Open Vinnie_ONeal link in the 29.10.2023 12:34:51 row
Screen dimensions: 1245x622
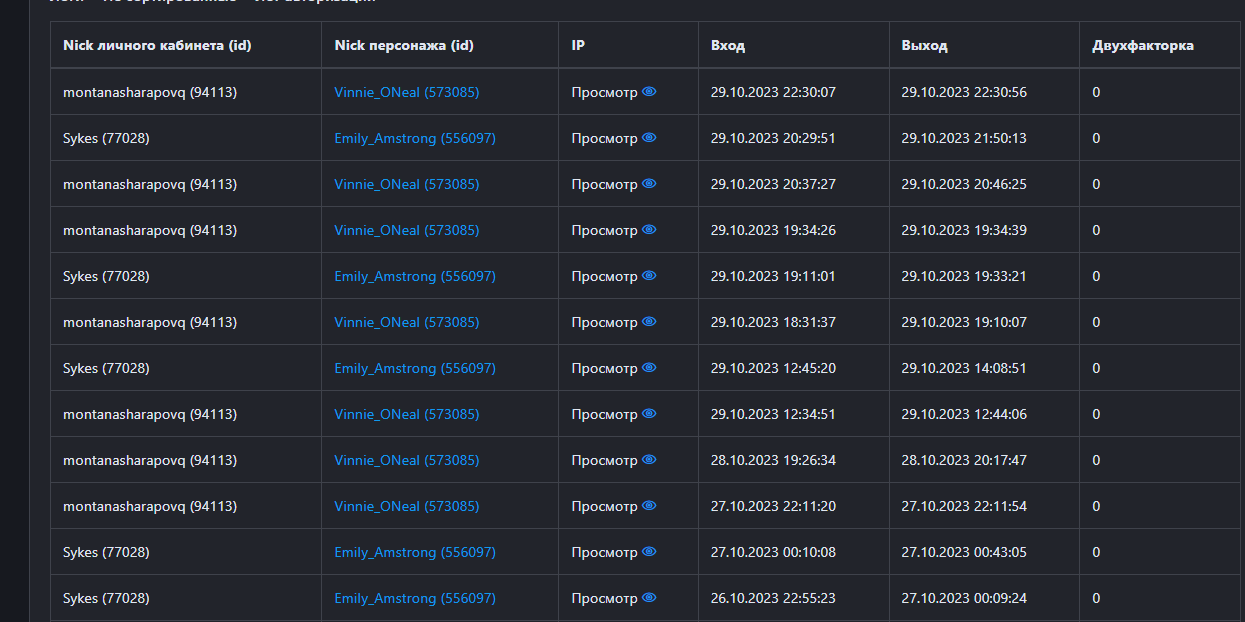coord(406,414)
